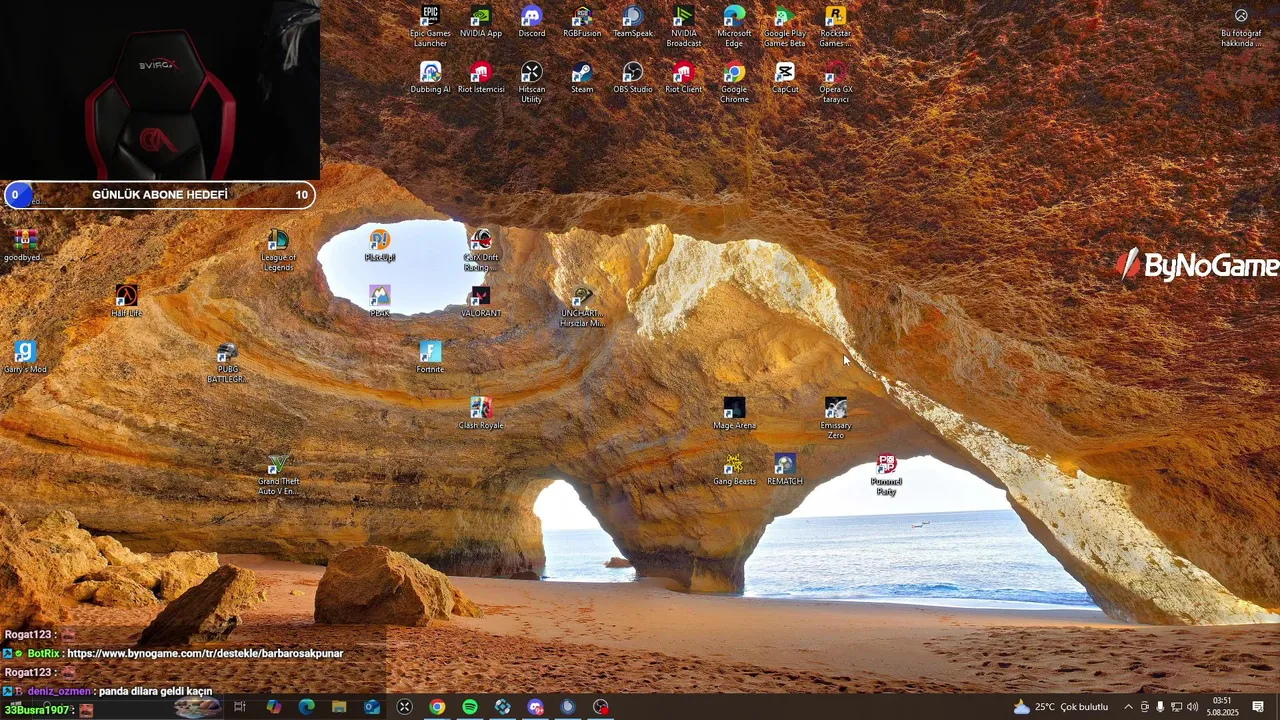The image size is (1280, 720).
Task: Select the RGBFusion desktop icon
Action: tap(582, 22)
